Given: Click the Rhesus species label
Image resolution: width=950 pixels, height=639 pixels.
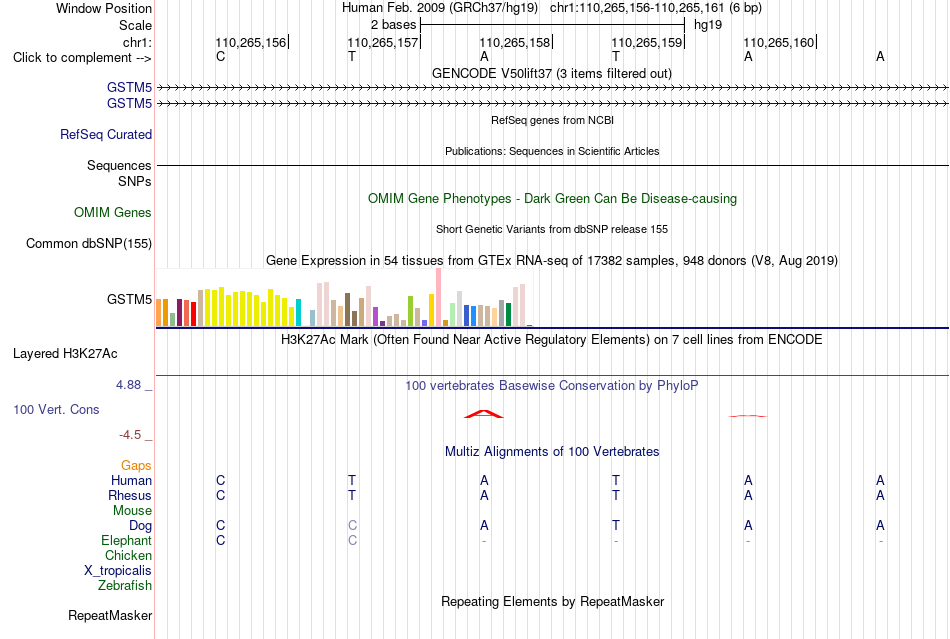Looking at the screenshot, I should pos(130,495).
